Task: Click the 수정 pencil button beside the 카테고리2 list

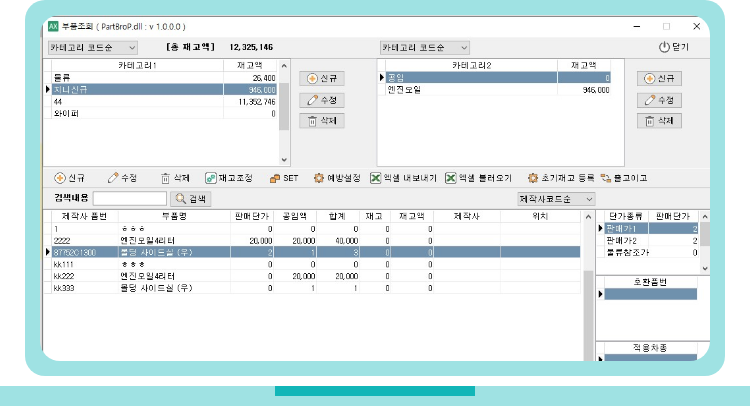Action: [x=659, y=100]
